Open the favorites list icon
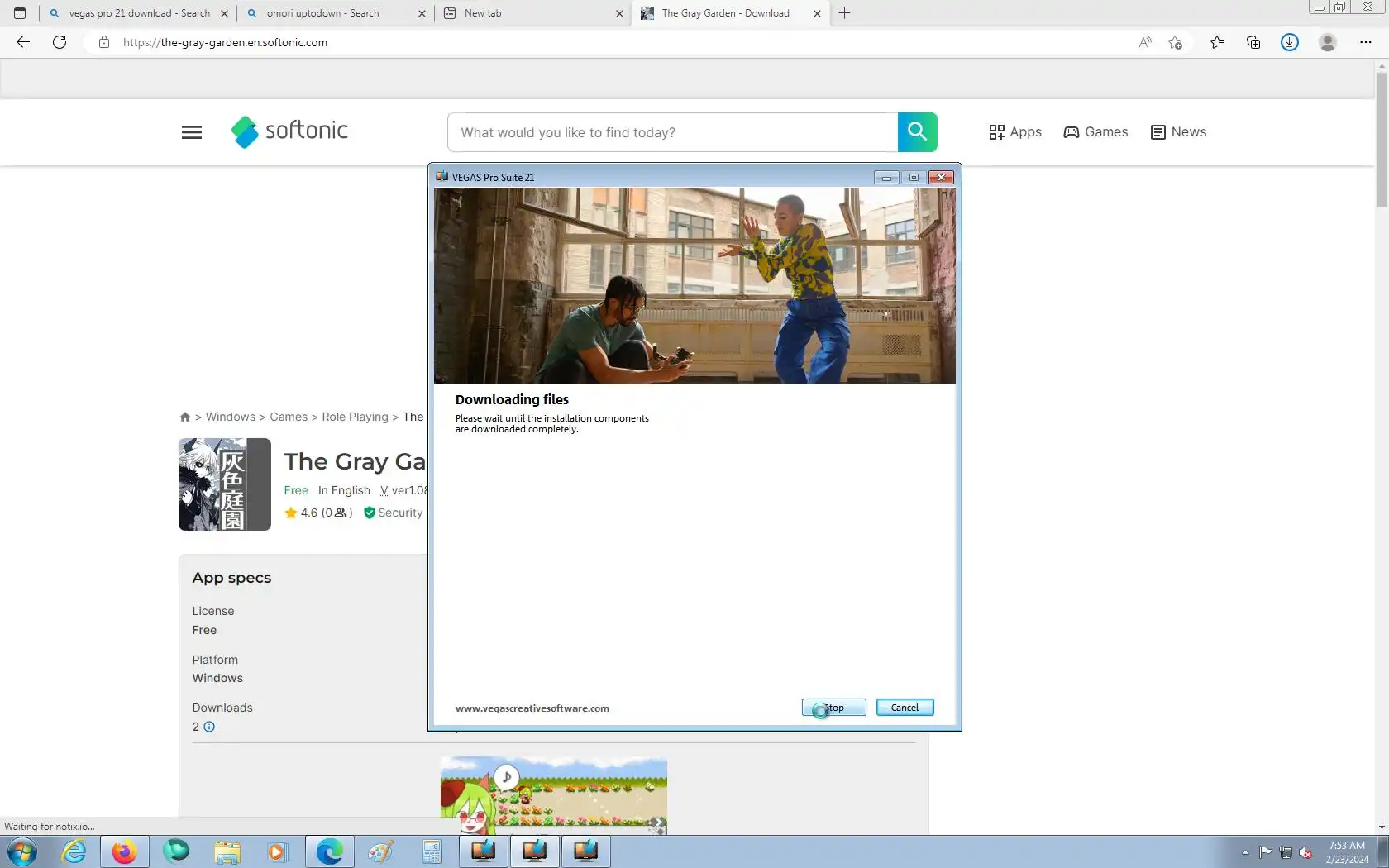 pyautogui.click(x=1217, y=42)
